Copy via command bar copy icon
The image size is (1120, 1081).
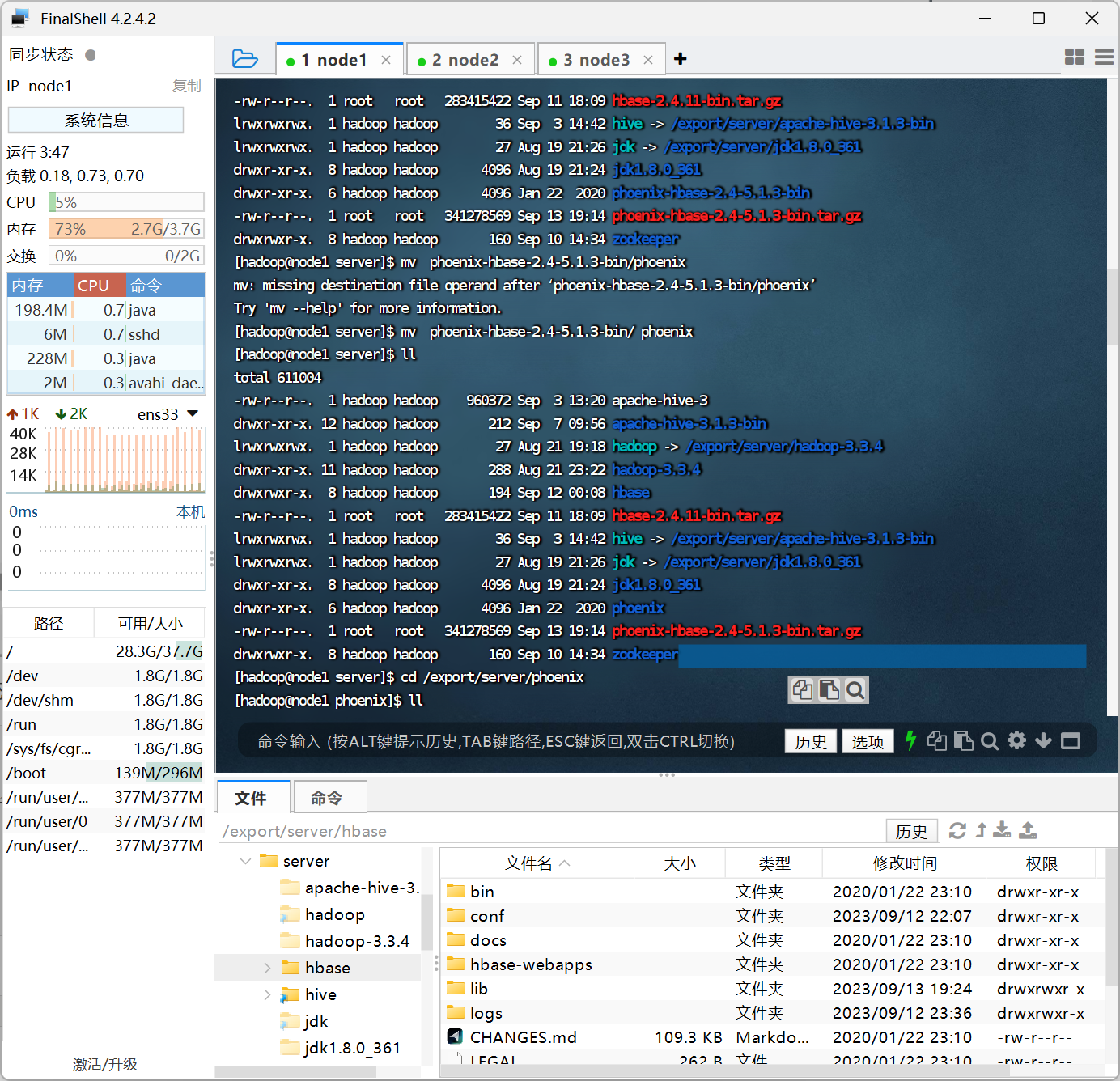(x=937, y=740)
